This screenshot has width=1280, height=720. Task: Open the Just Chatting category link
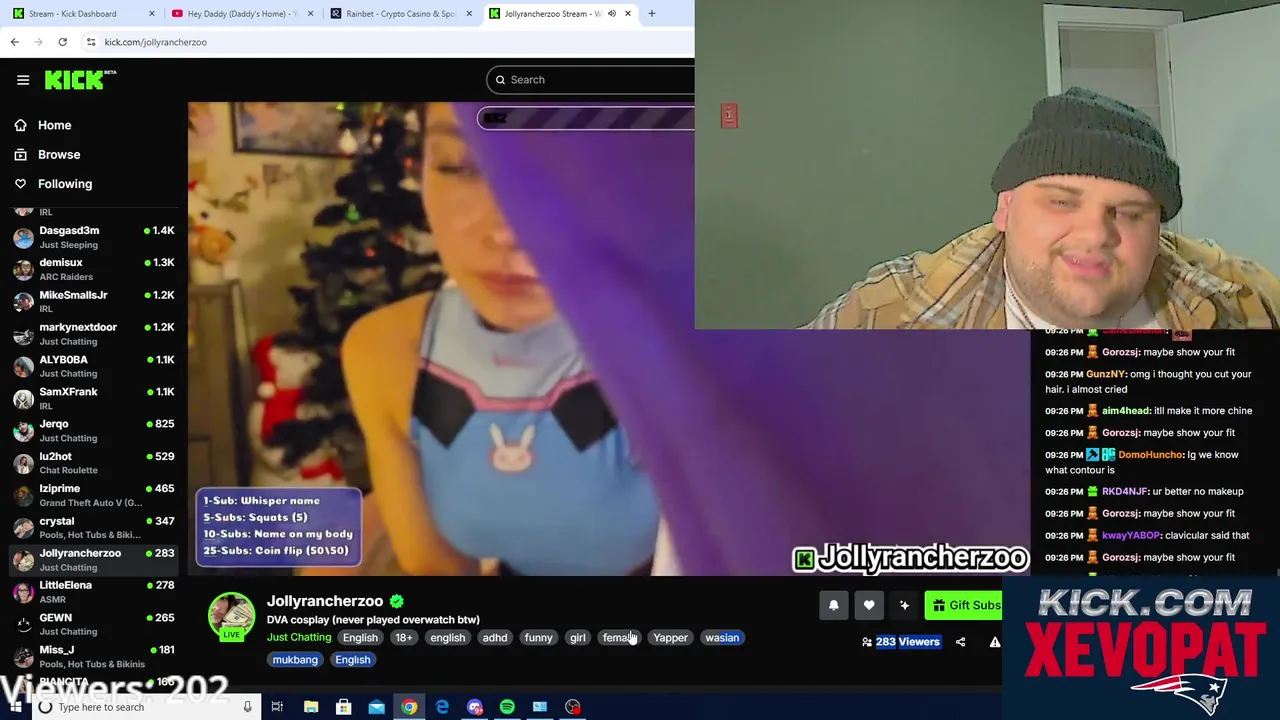click(x=298, y=638)
